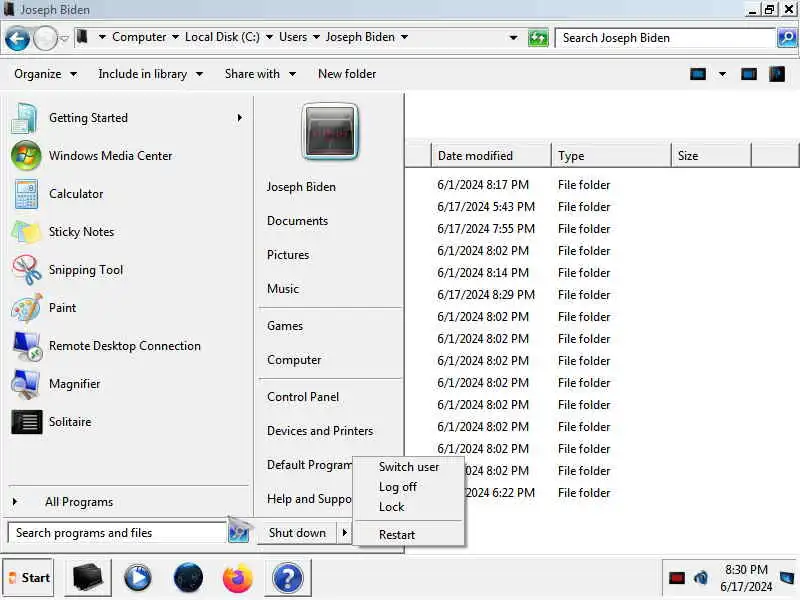Image resolution: width=800 pixels, height=600 pixels.
Task: Open the dark globe taskbar icon
Action: tap(188, 578)
